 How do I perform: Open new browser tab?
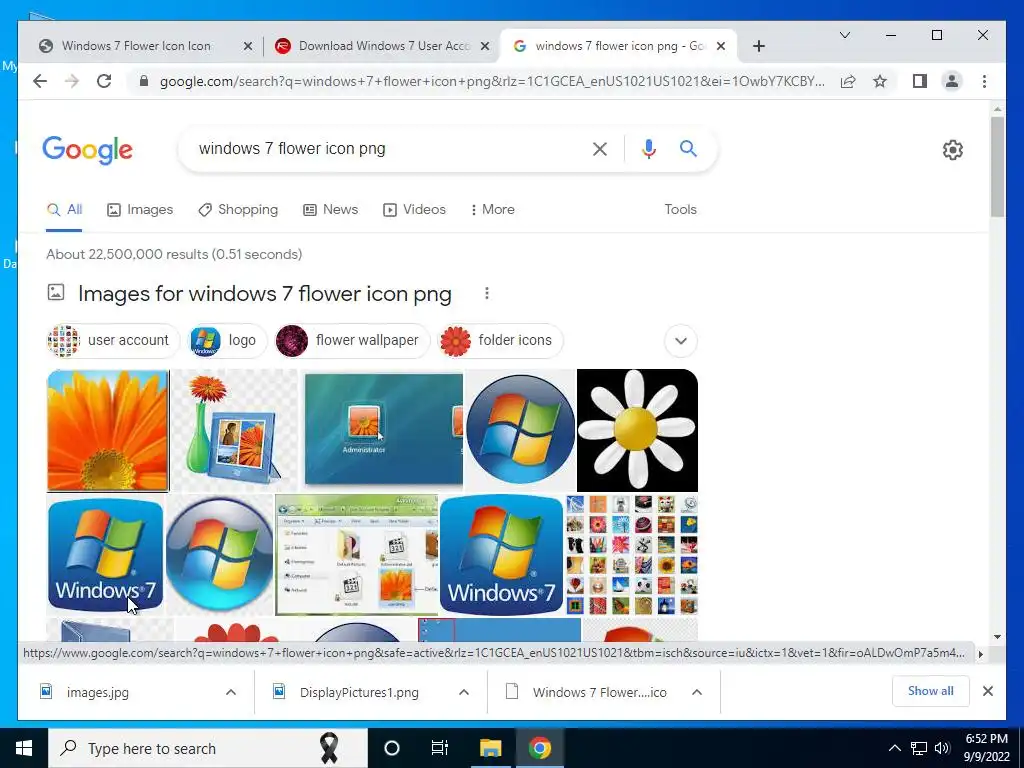coord(758,46)
